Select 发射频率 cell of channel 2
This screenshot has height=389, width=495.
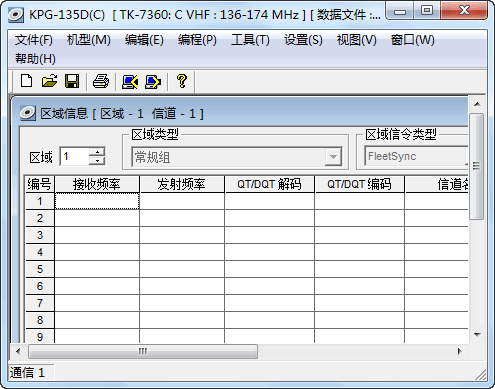(182, 218)
